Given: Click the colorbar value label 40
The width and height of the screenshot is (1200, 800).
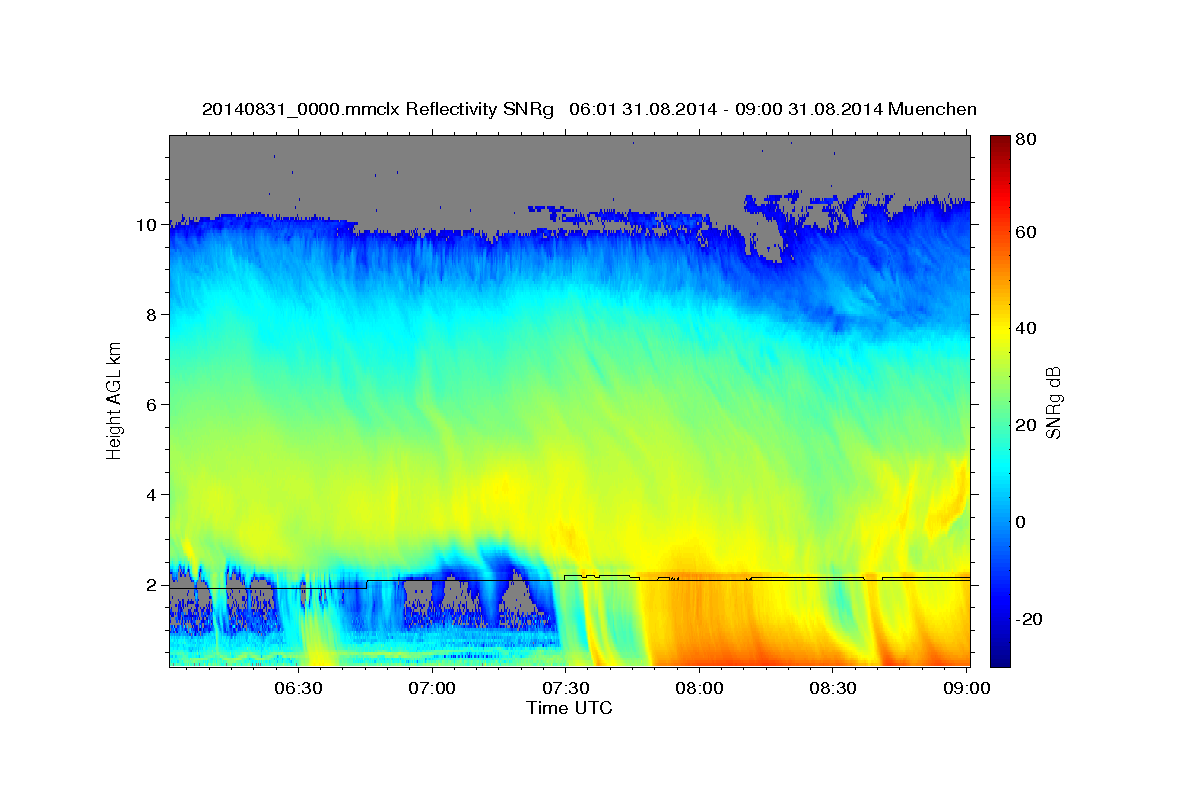Looking at the screenshot, I should [x=1028, y=328].
